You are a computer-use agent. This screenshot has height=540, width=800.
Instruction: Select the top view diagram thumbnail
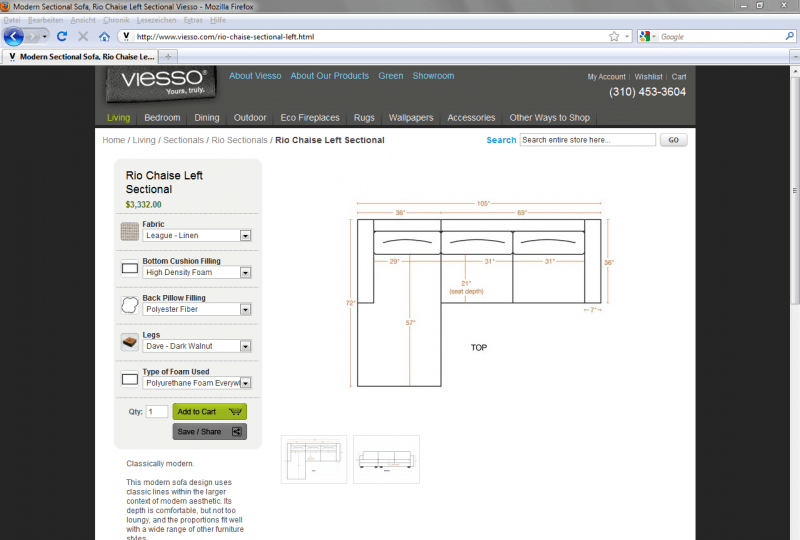pos(314,459)
